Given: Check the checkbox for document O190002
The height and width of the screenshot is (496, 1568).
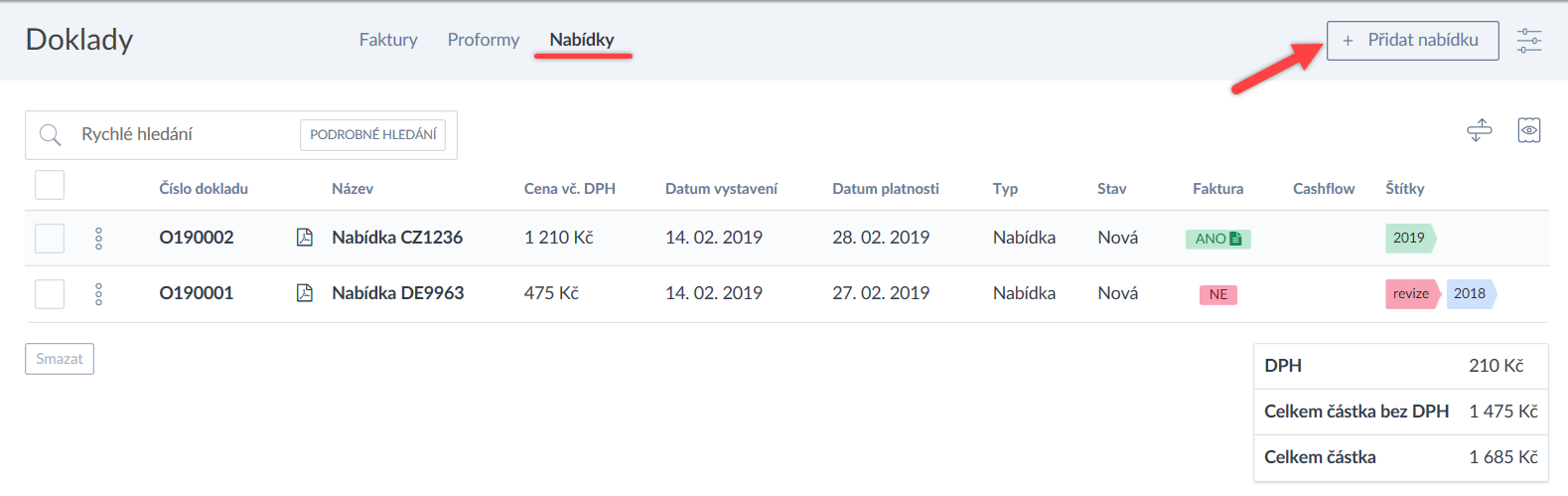Looking at the screenshot, I should point(50,239).
